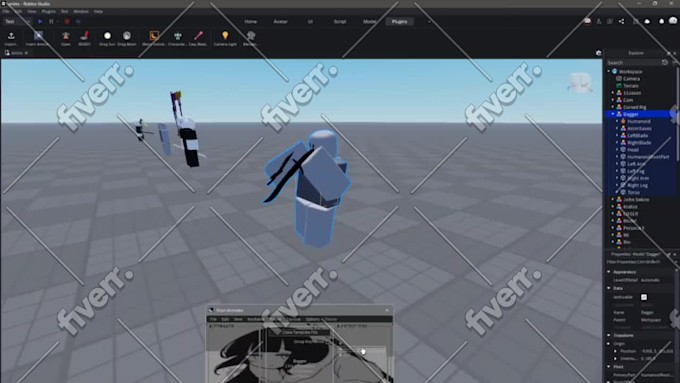The image size is (680, 383).
Task: Start playtest with the play button
Action: pyautogui.click(x=40, y=21)
